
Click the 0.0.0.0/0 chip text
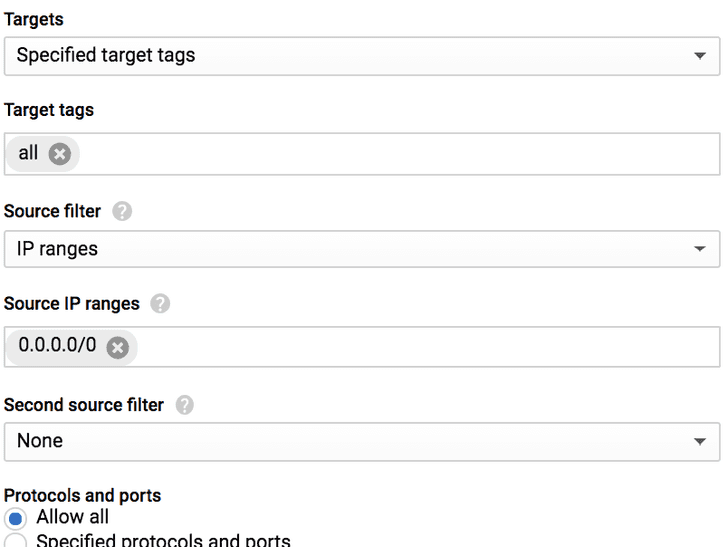[57, 346]
